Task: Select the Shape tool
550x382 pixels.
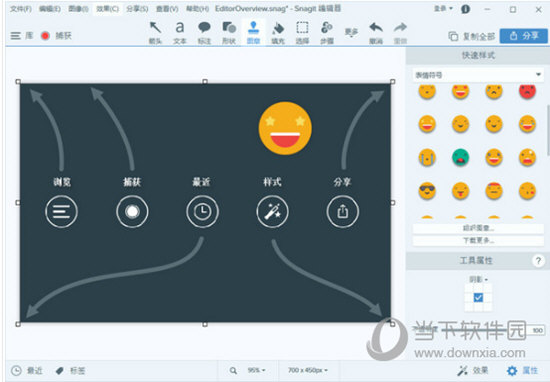Action: [x=229, y=33]
